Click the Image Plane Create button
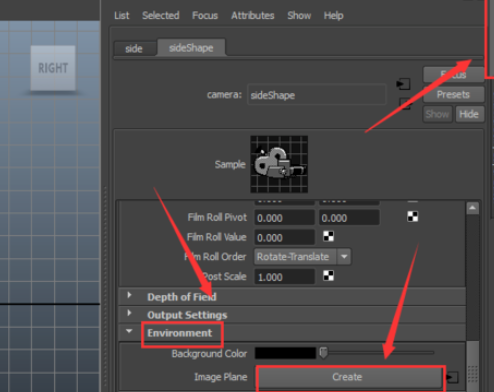Screen dimensions: 494x392 pyautogui.click(x=350, y=377)
